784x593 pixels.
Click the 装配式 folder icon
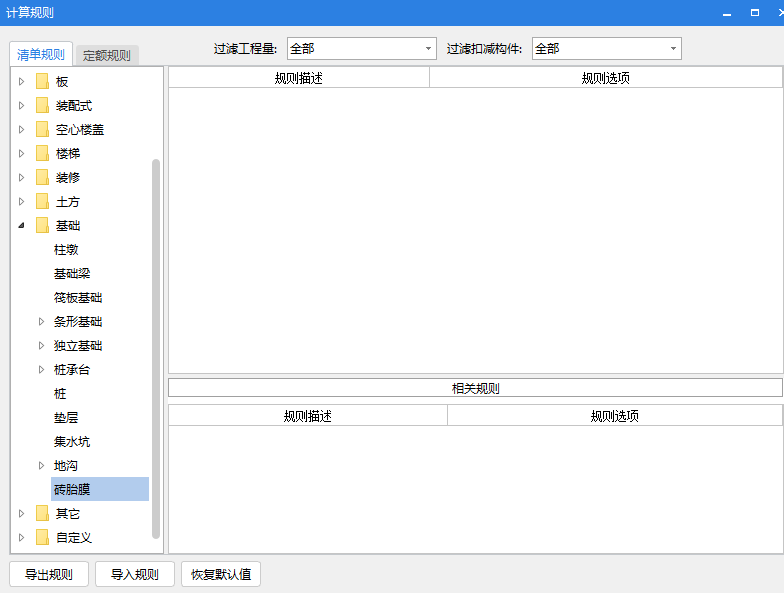pos(42,106)
